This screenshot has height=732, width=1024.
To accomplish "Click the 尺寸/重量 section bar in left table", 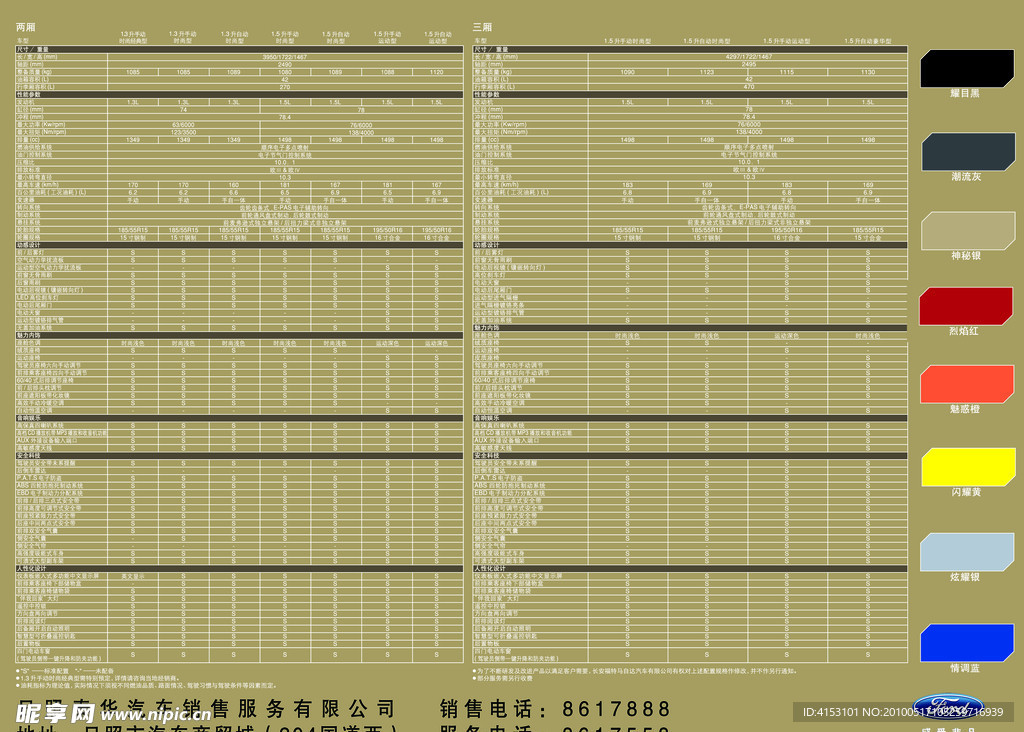I will point(239,50).
